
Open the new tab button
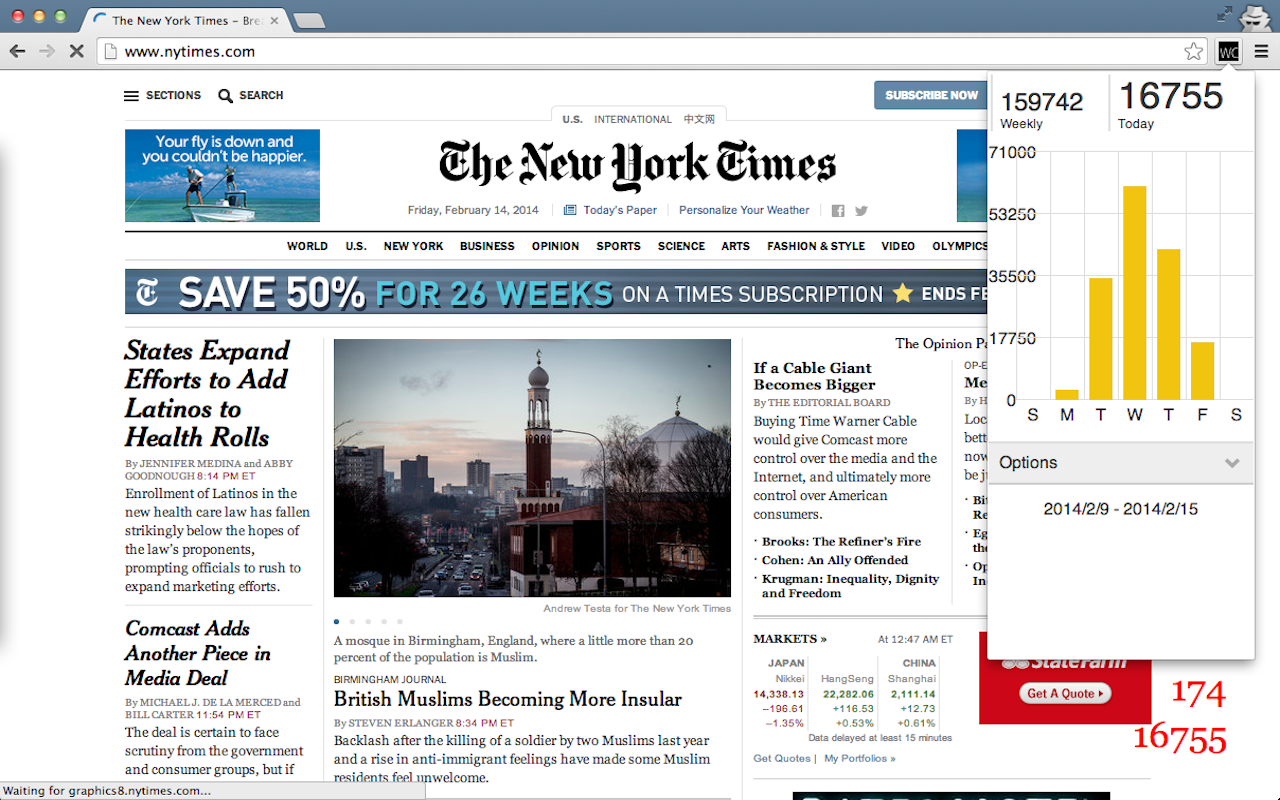coord(309,20)
